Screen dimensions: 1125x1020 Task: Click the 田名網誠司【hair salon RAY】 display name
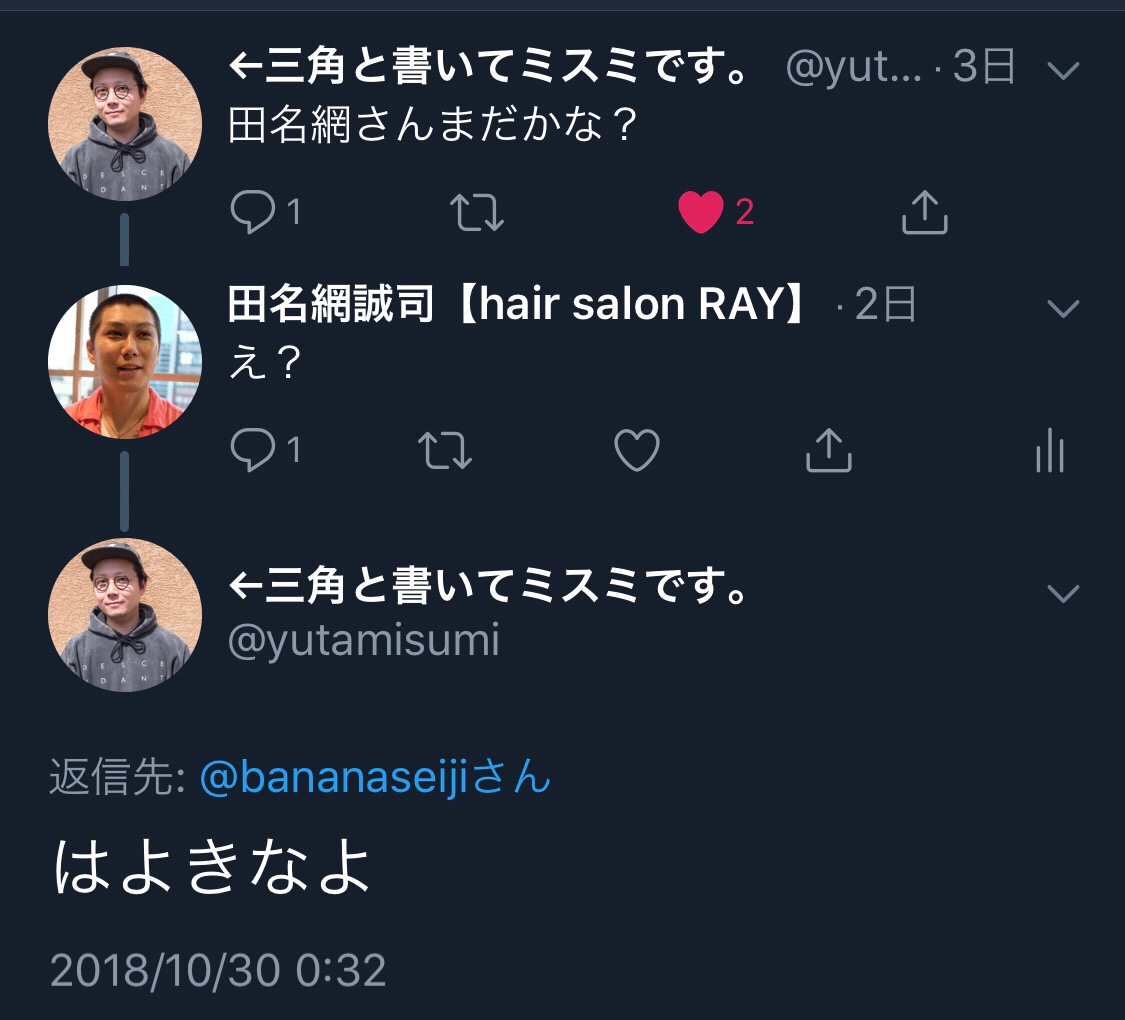[x=517, y=303]
